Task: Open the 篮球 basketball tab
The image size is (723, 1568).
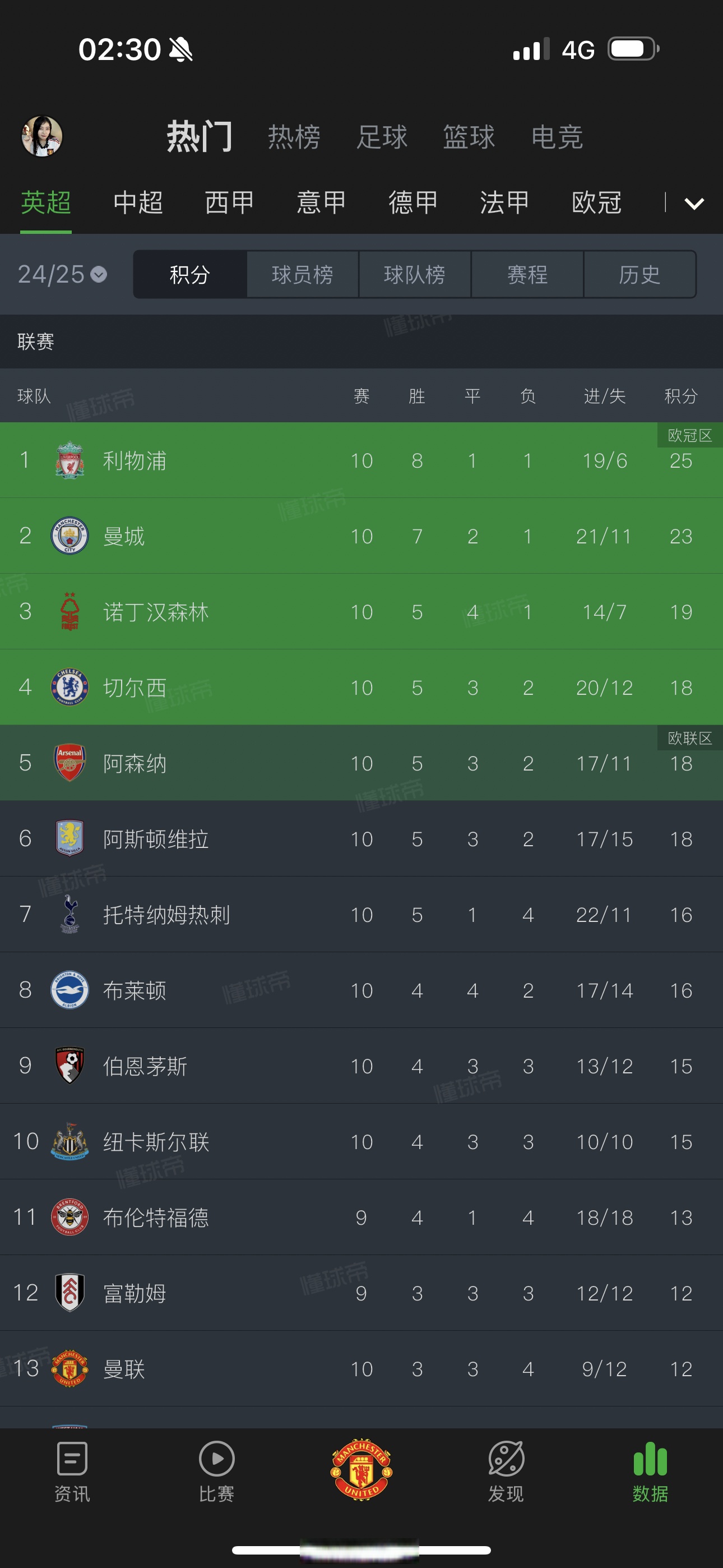Action: (x=469, y=136)
